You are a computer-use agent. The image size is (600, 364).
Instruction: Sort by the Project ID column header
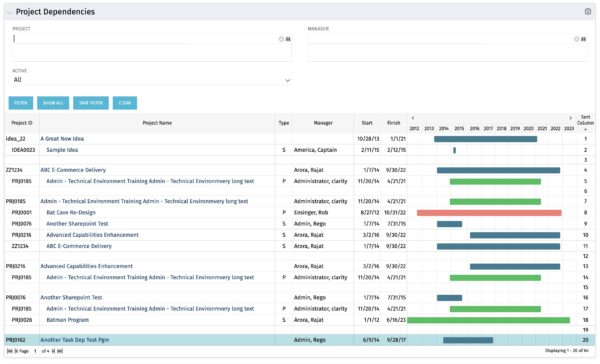22,123
